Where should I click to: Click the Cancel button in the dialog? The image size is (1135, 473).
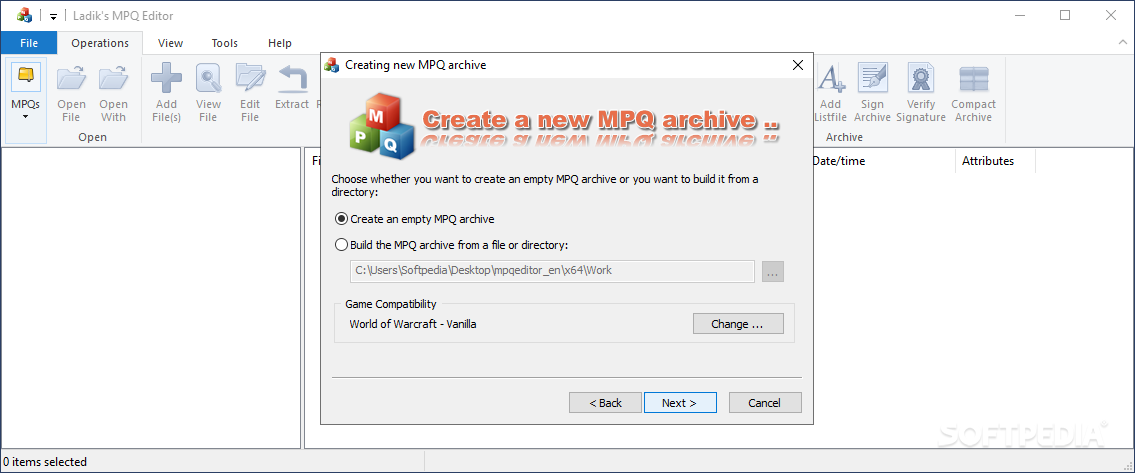click(x=764, y=403)
